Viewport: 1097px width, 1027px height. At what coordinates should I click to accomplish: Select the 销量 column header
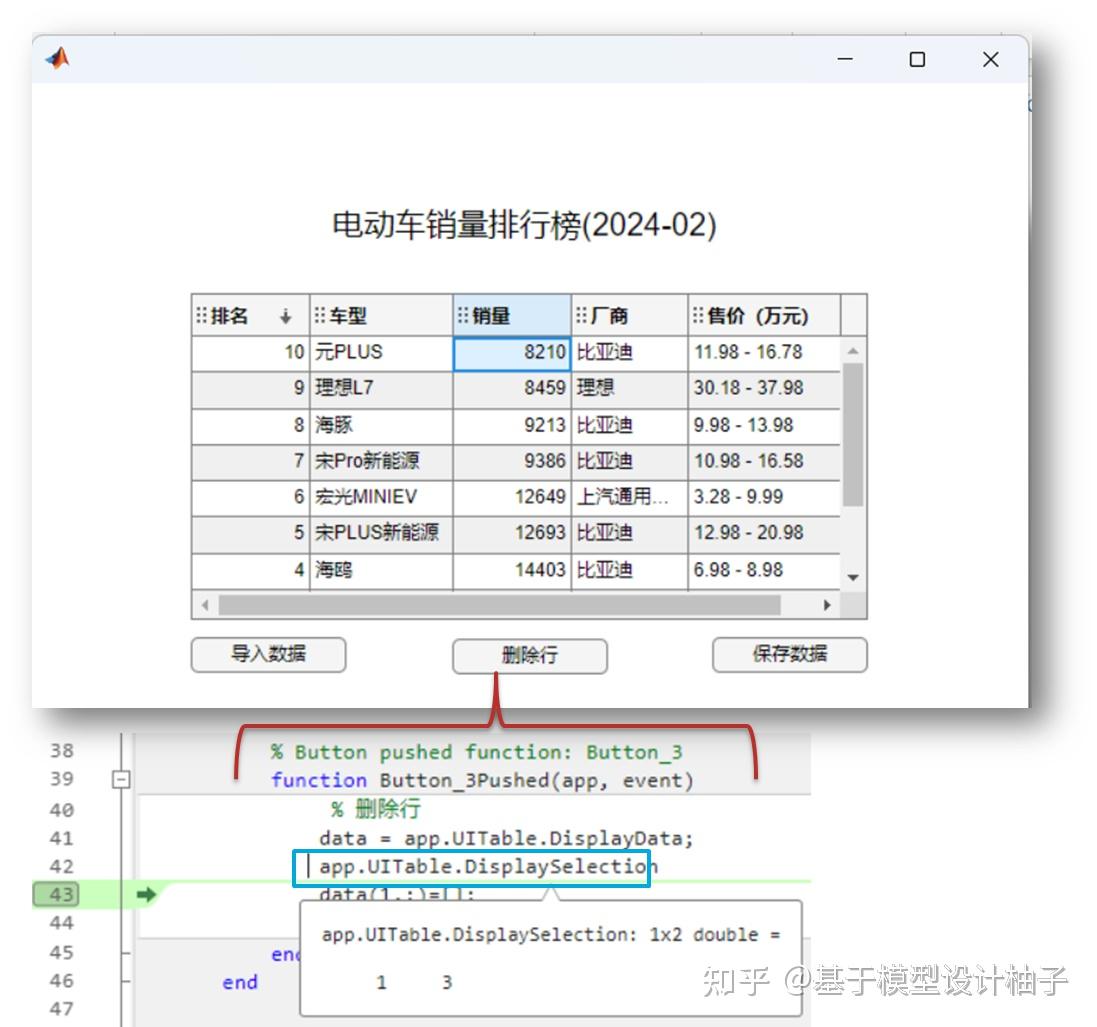pyautogui.click(x=512, y=316)
